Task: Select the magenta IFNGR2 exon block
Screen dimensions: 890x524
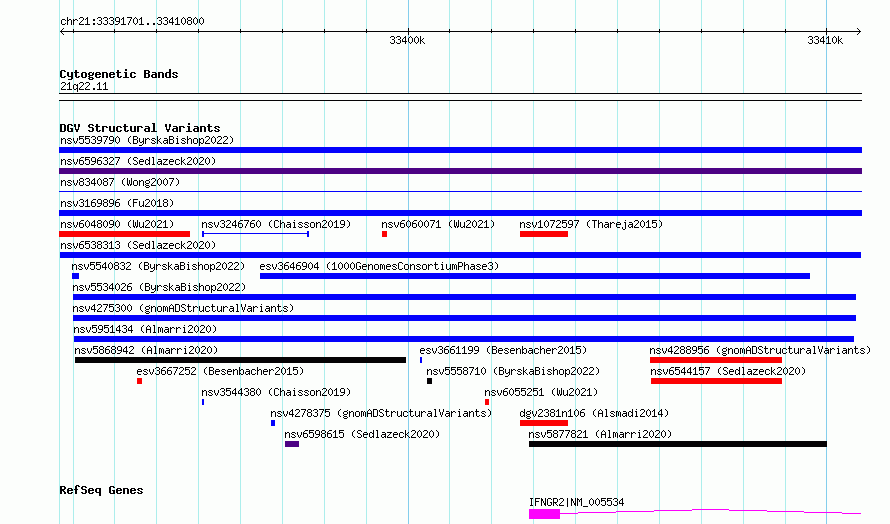Action: [x=544, y=514]
